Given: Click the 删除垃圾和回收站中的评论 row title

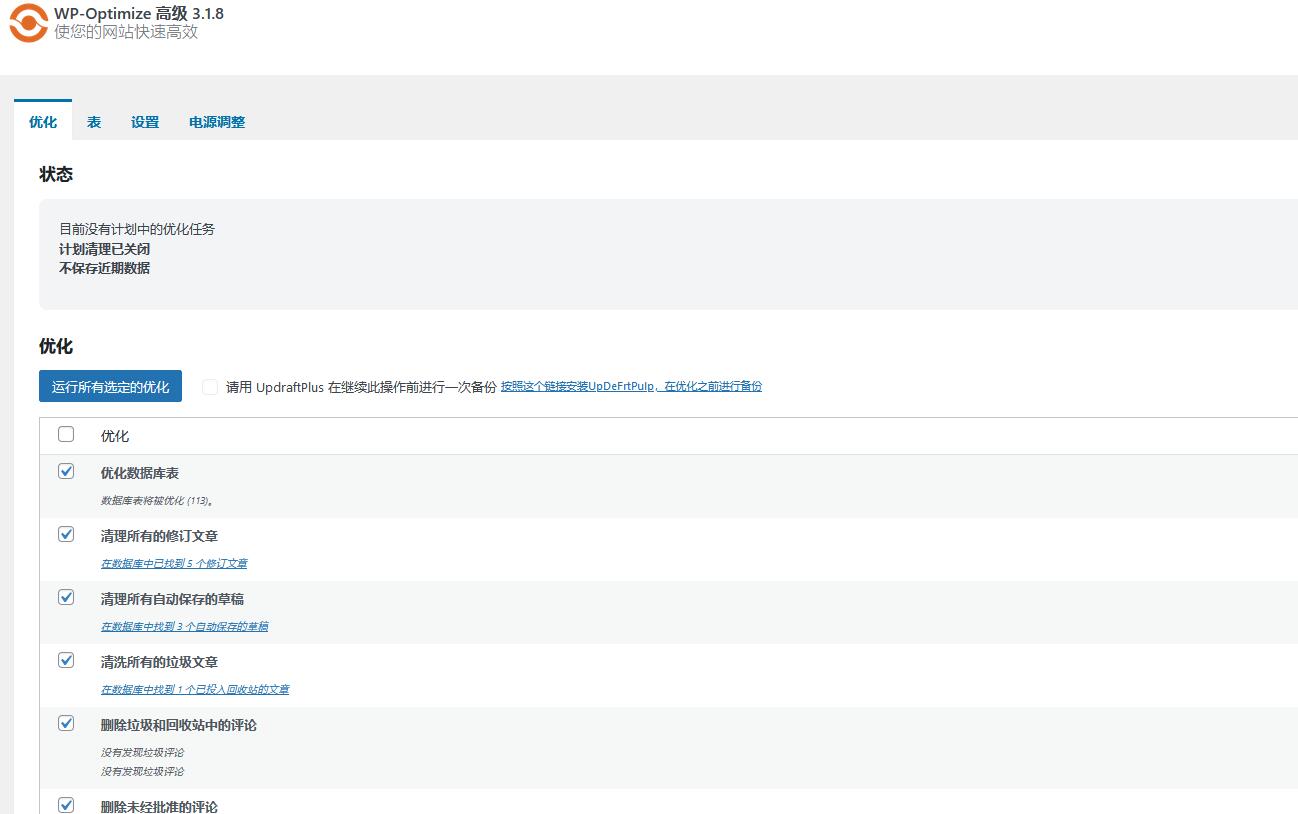Looking at the screenshot, I should (178, 725).
